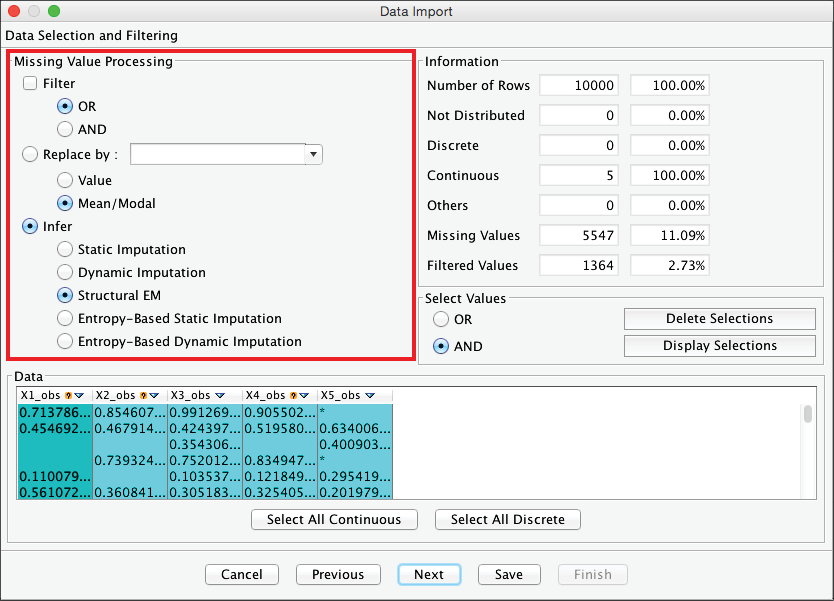834x601 pixels.
Task: Click the Replace by text field
Action: click(217, 155)
